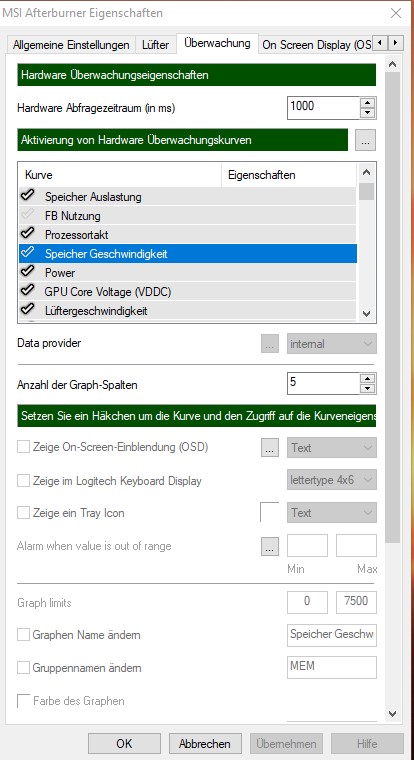This screenshot has height=760, width=414.
Task: Switch to Allgemeine Einstellungen tab
Action: (71, 45)
